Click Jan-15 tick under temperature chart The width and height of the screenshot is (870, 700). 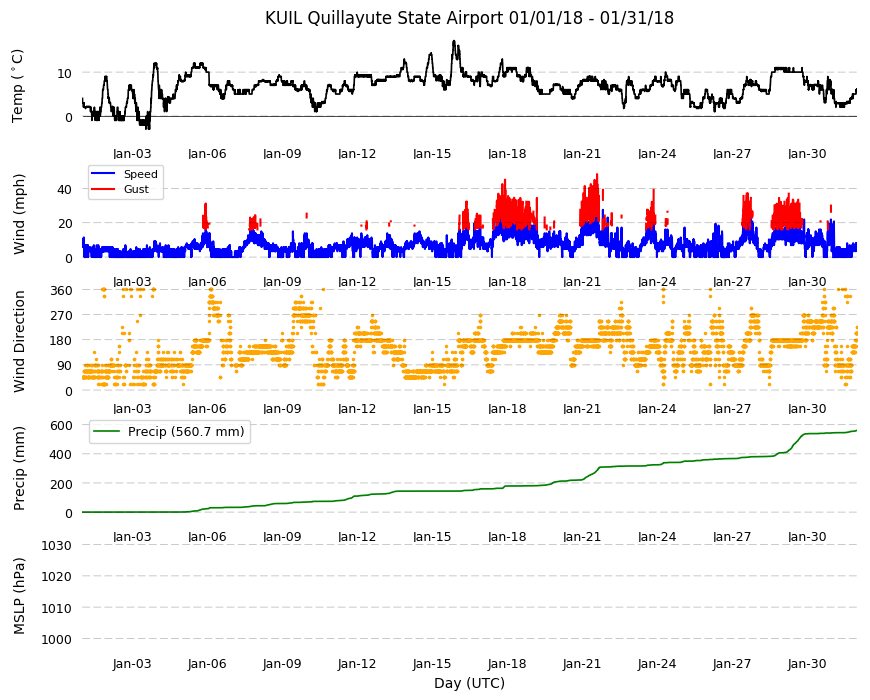tap(432, 154)
